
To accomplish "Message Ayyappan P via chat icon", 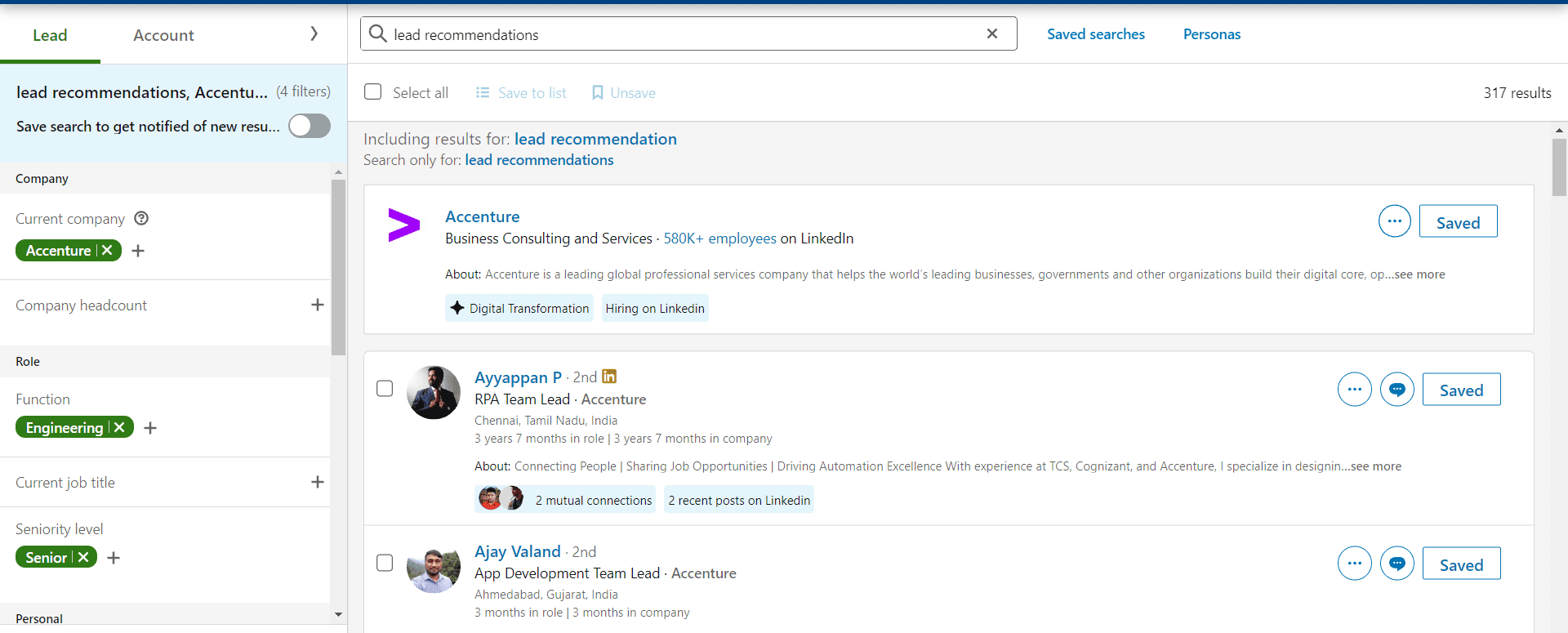I will tap(1397, 390).
